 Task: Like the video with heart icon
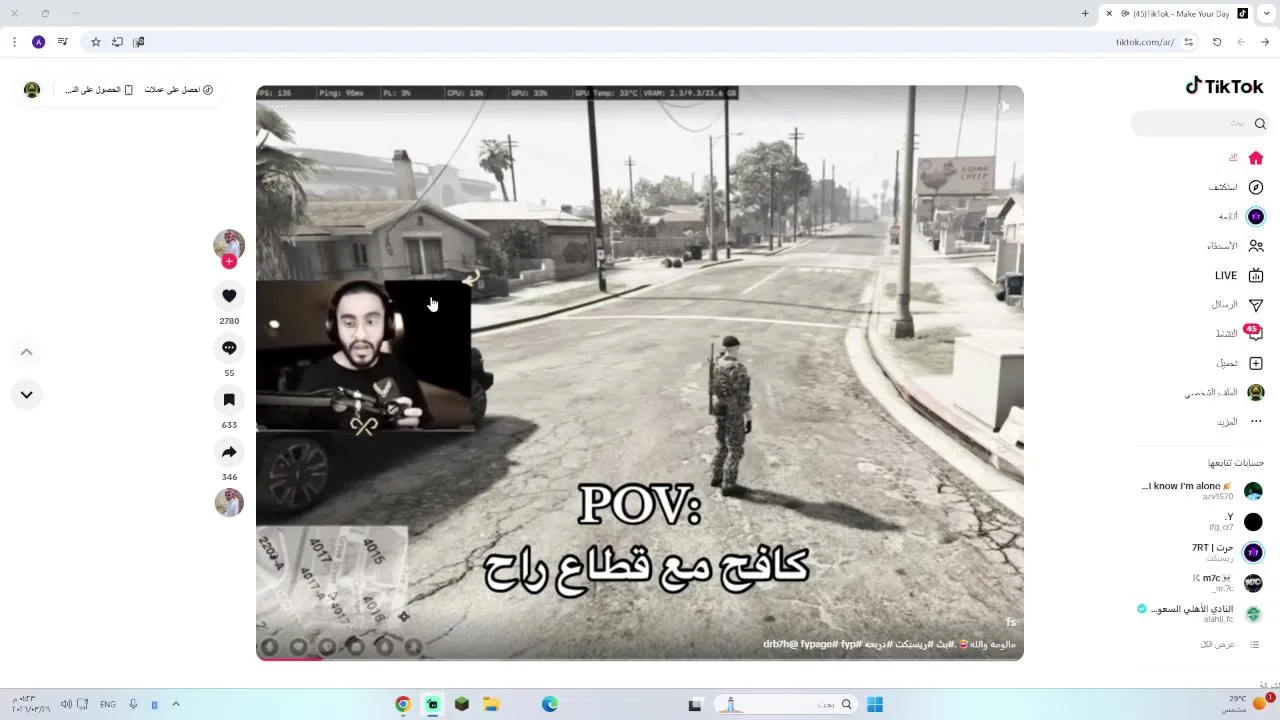point(229,296)
